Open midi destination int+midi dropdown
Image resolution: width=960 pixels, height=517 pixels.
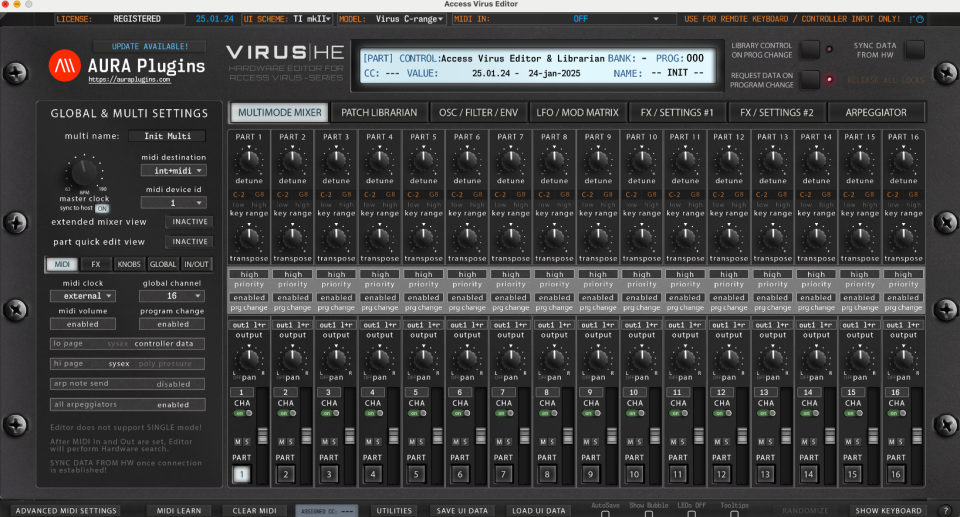(173, 171)
